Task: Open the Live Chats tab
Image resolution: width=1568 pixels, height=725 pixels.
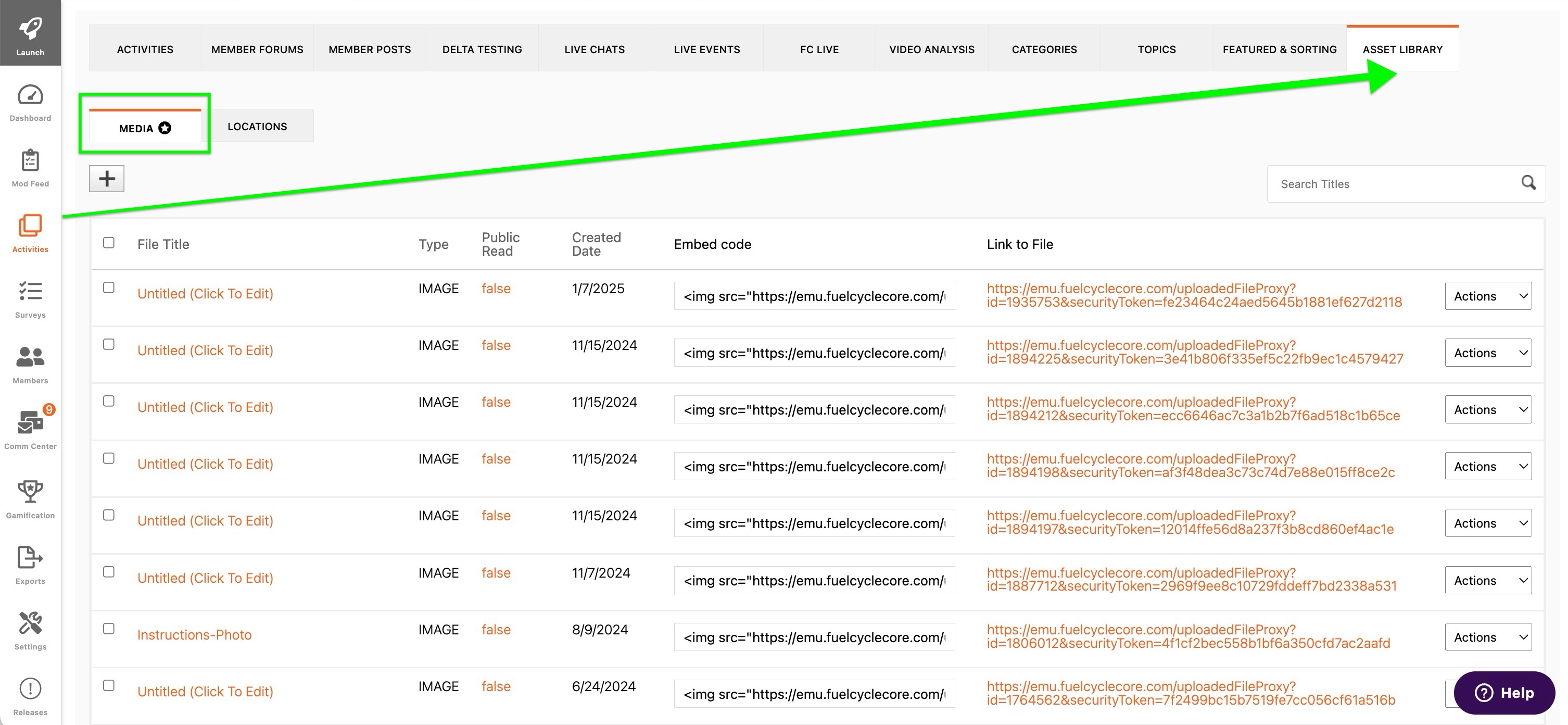Action: (594, 49)
